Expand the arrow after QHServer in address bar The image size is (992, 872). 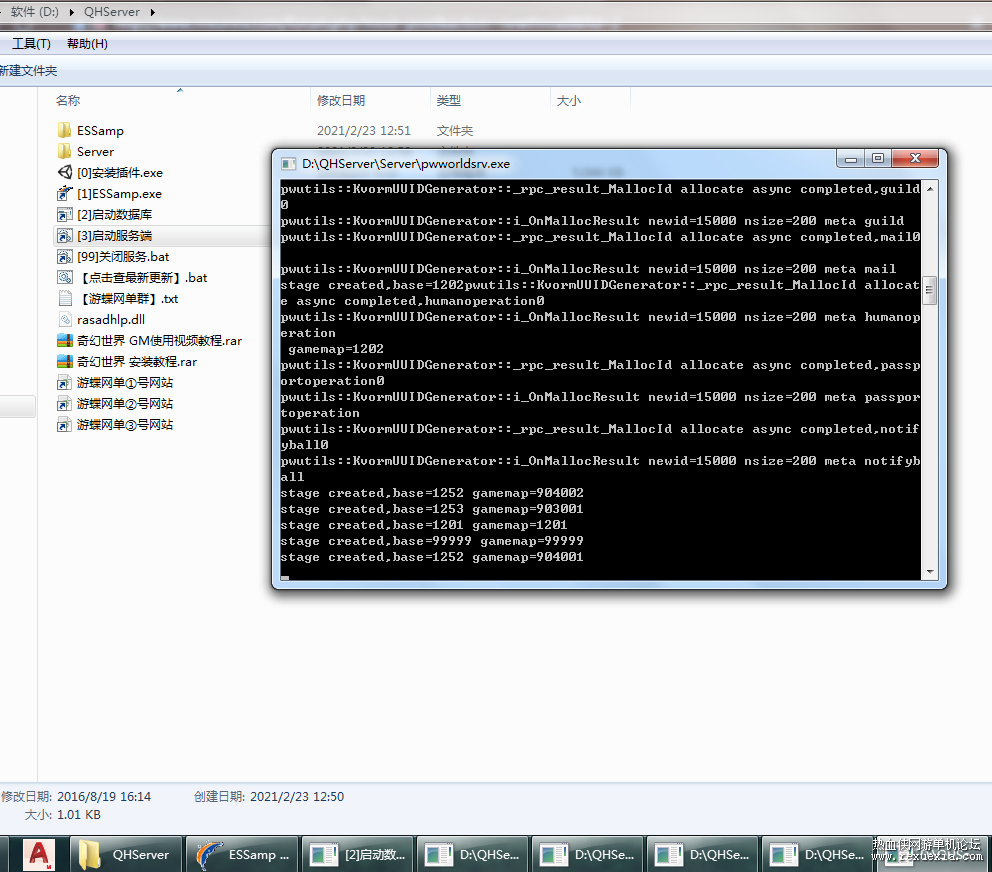click(152, 12)
